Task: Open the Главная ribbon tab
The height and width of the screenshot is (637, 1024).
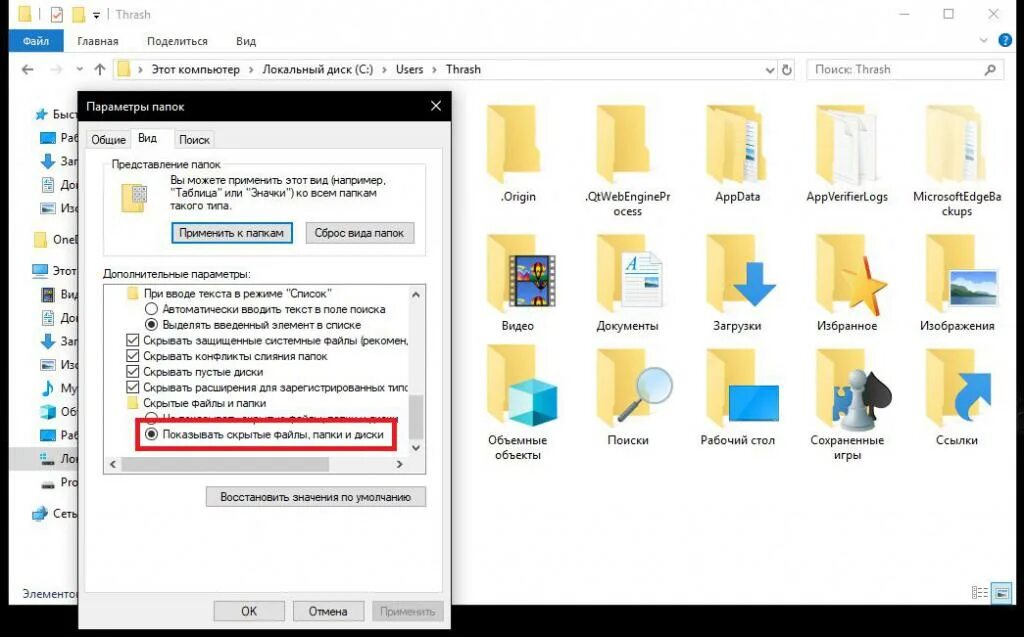Action: [x=98, y=41]
